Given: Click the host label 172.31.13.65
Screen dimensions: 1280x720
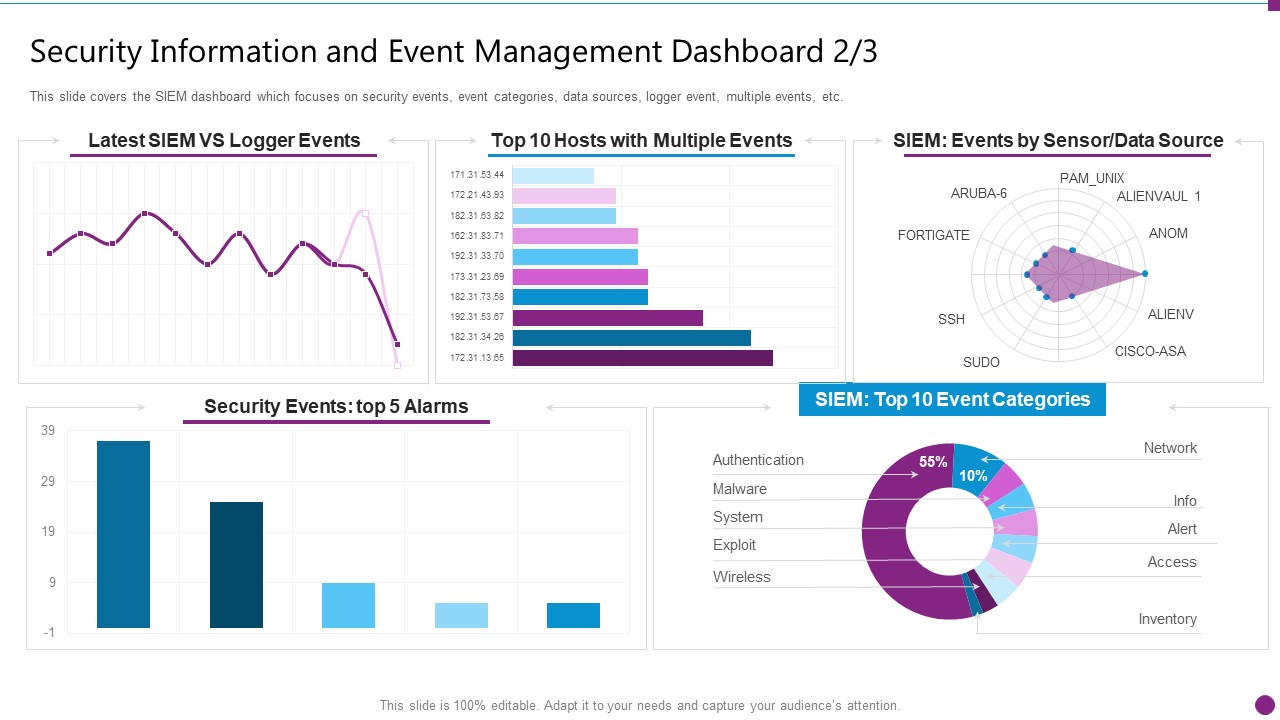Looking at the screenshot, I should (477, 357).
